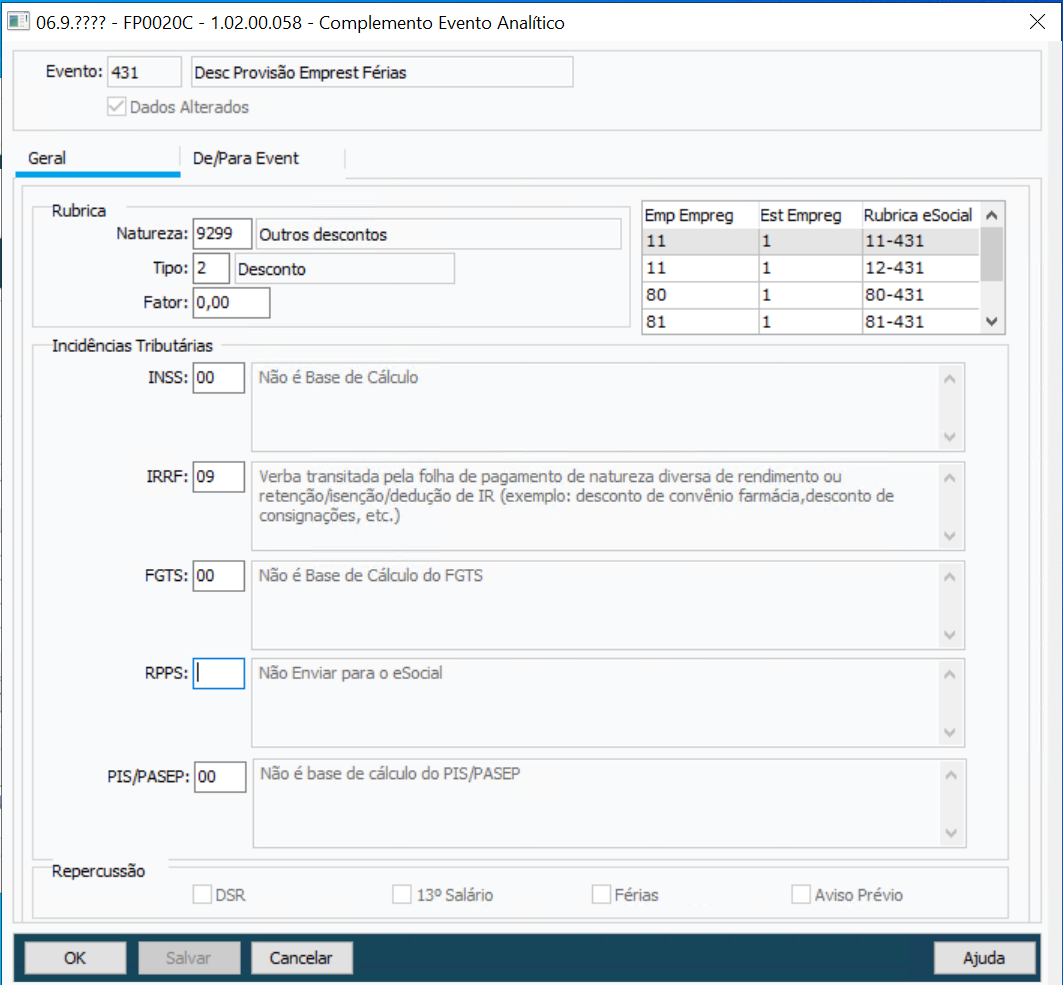Image resolution: width=1063 pixels, height=985 pixels.
Task: Click down arrow of IRRF description box
Action: [950, 536]
